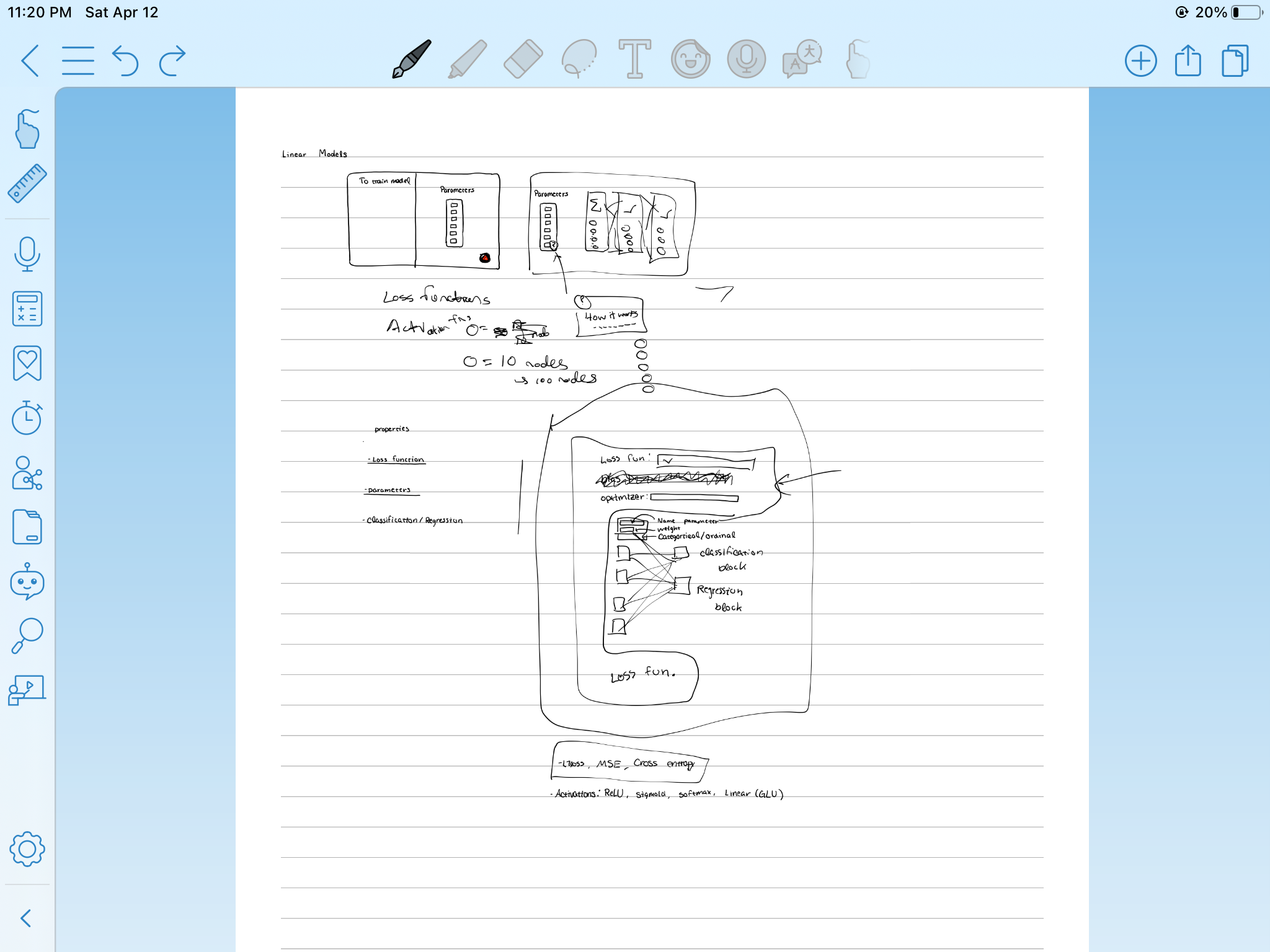Toggle the ruler tool

(27, 183)
